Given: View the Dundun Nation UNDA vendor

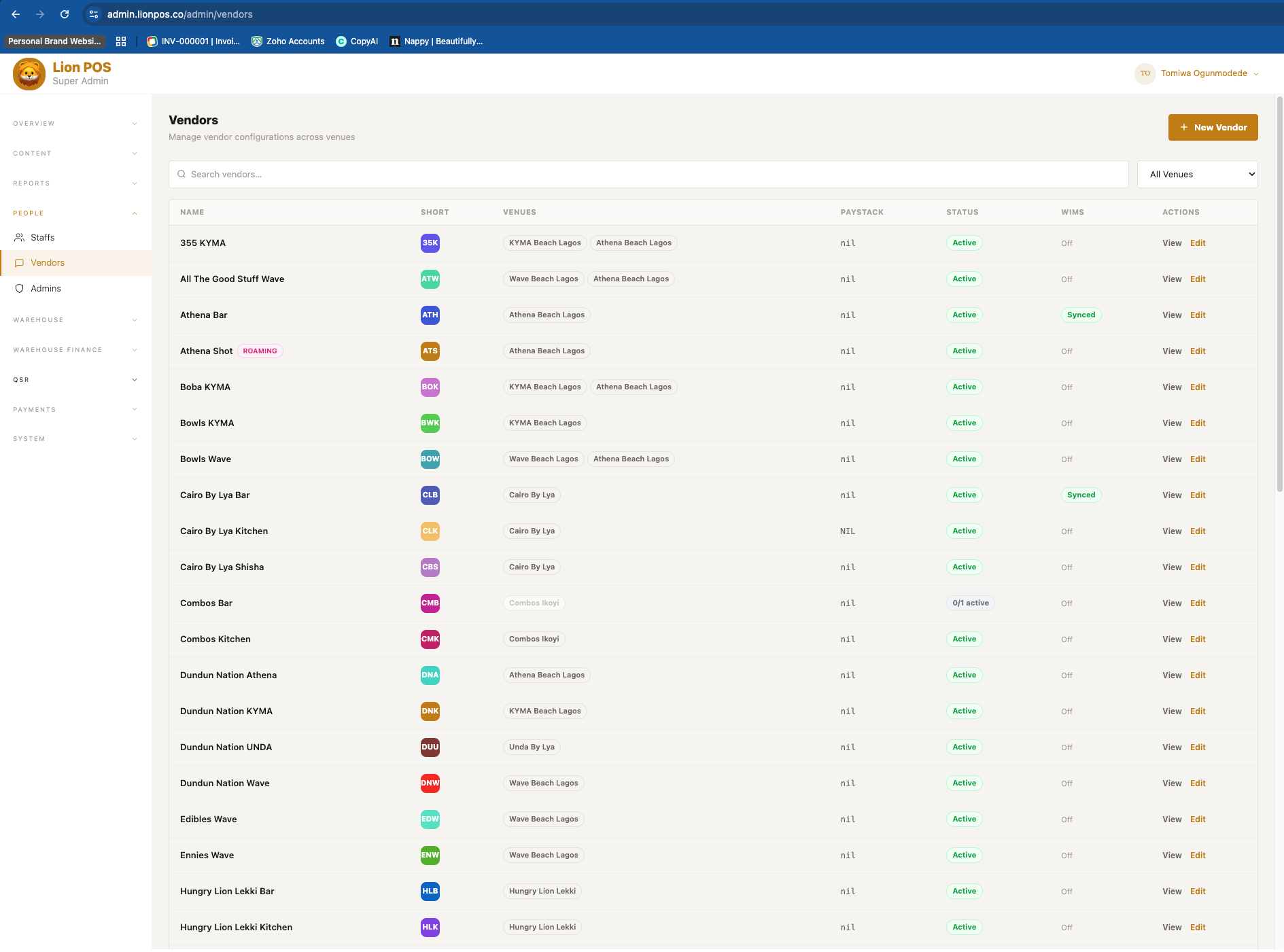Looking at the screenshot, I should (x=1172, y=747).
